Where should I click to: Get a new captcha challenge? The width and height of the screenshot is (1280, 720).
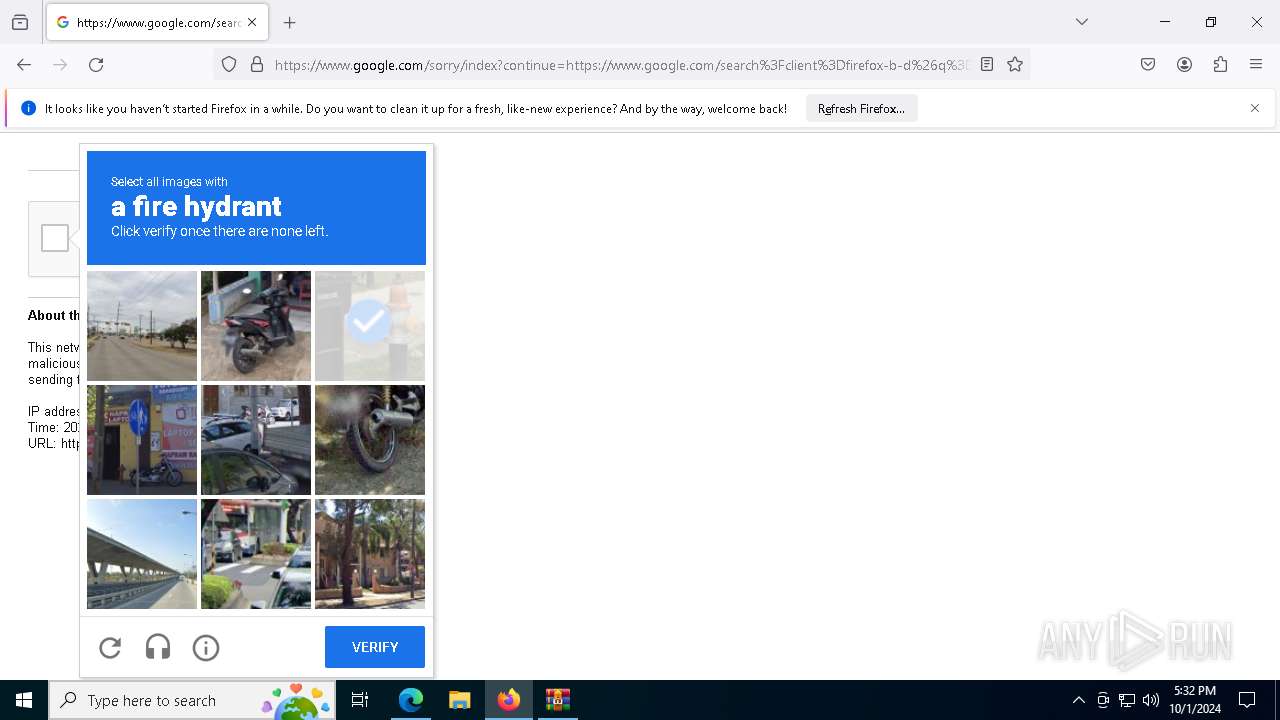pos(110,648)
